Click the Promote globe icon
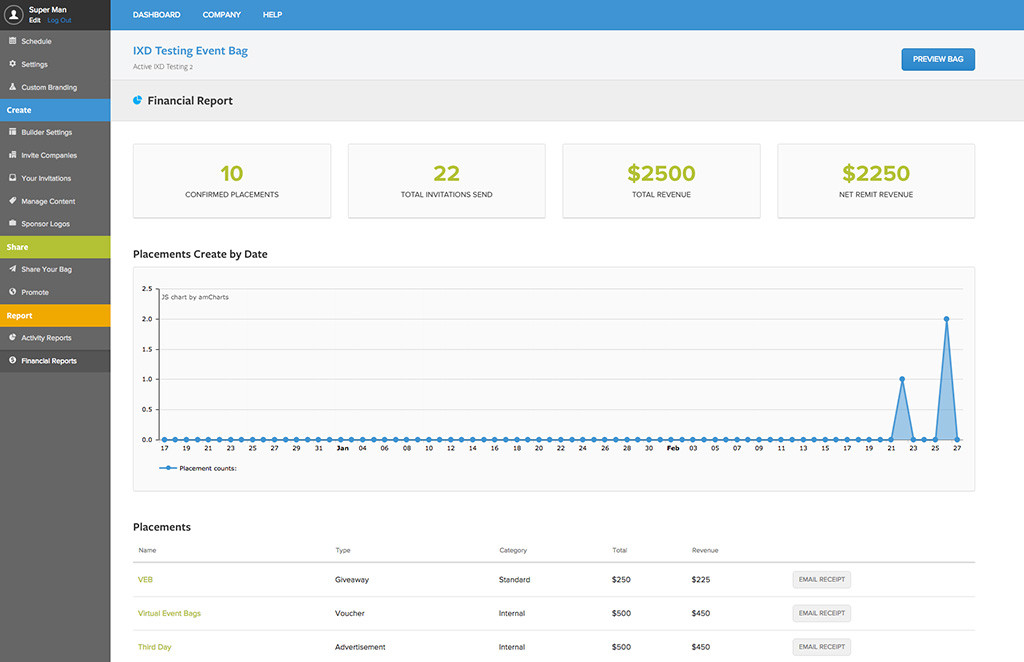 point(12,292)
